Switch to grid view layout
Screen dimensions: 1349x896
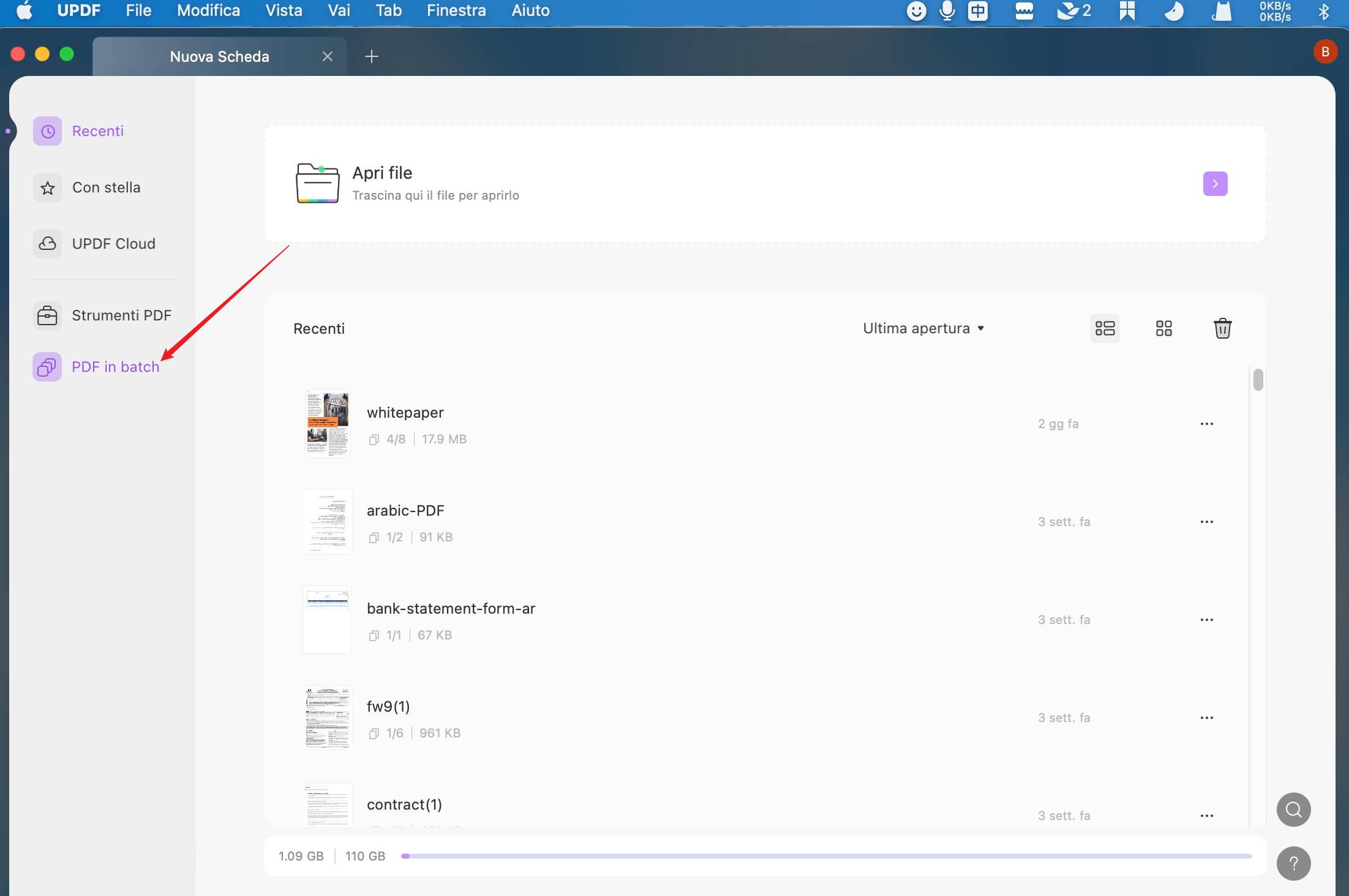1163,328
